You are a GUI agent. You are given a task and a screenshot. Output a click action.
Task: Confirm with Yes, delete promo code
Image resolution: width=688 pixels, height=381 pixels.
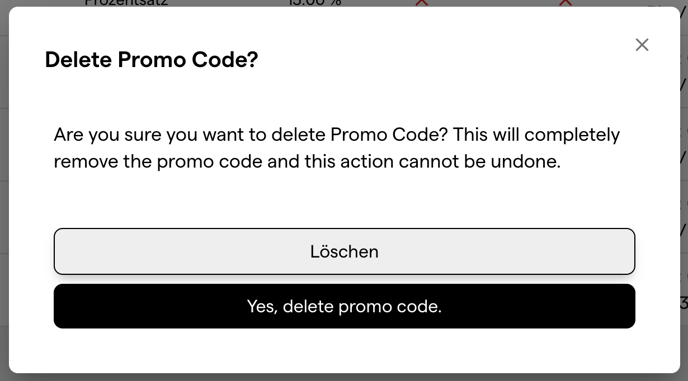click(x=344, y=306)
